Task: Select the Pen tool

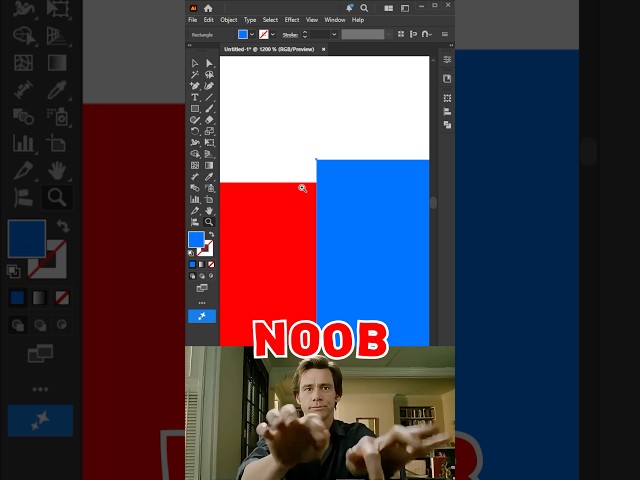Action: pyautogui.click(x=195, y=86)
